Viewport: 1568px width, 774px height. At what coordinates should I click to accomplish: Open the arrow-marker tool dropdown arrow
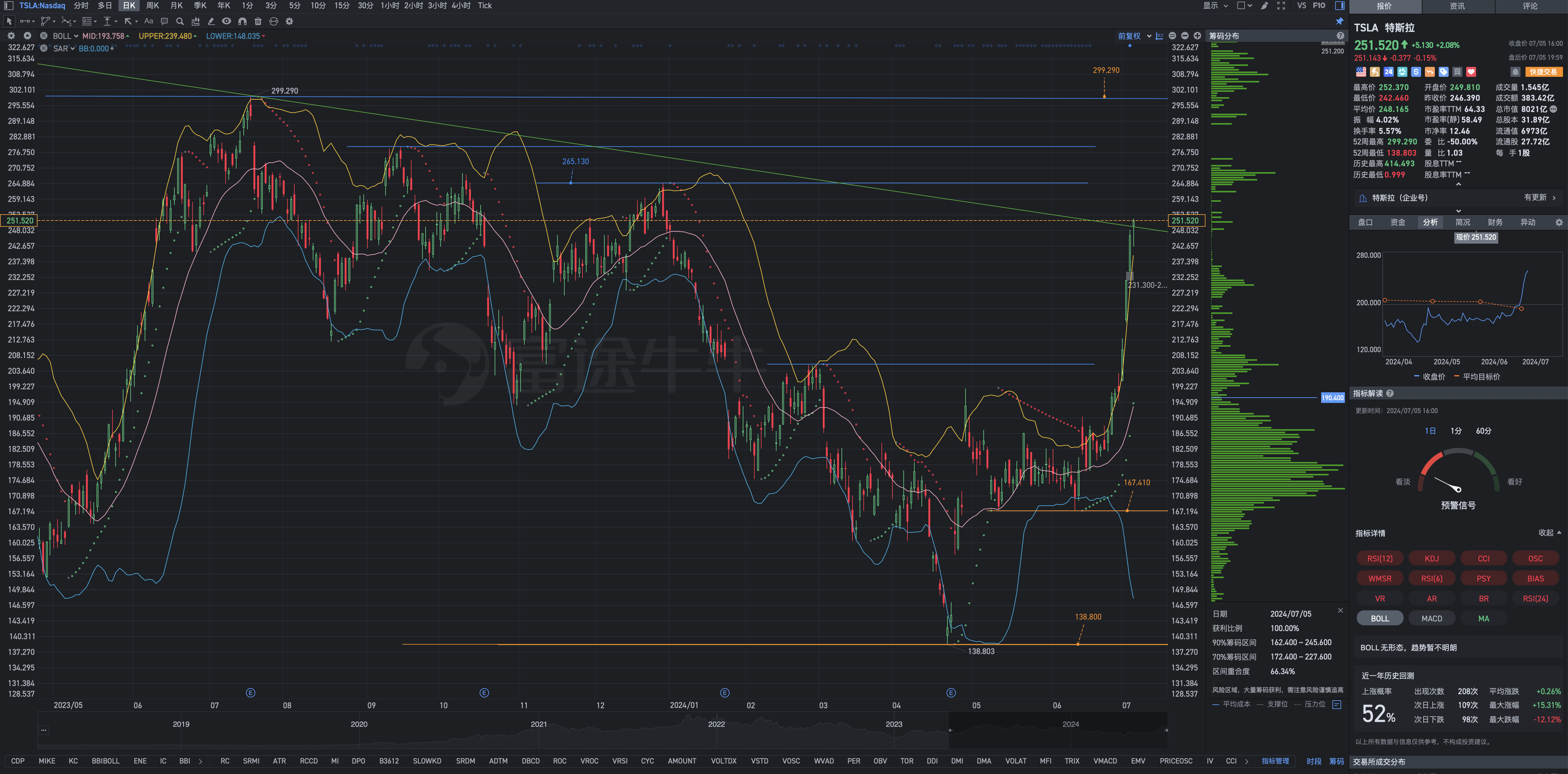(136, 21)
